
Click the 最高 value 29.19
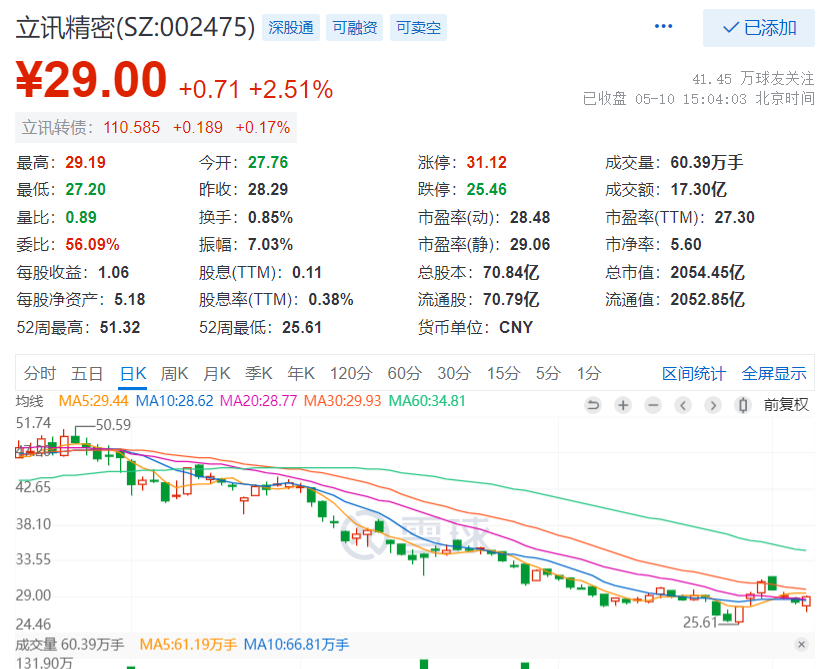[85, 163]
